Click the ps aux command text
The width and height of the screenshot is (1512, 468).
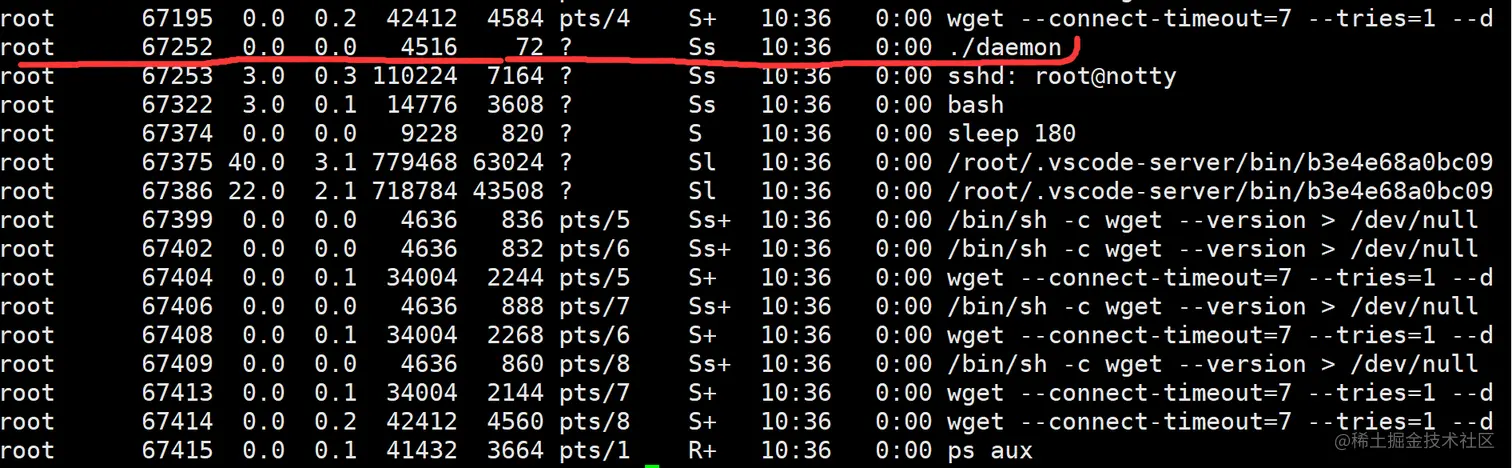(x=990, y=451)
